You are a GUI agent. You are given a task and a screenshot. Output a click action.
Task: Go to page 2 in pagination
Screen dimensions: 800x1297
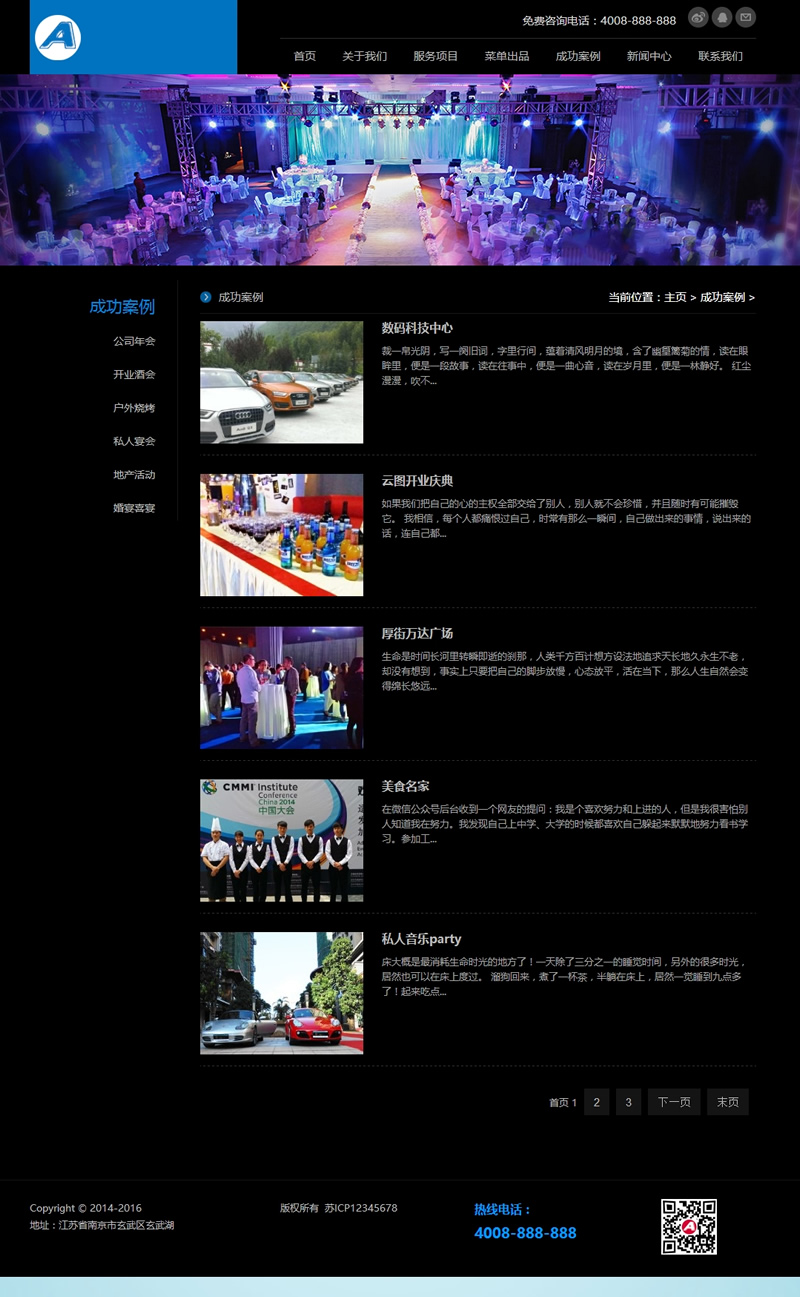[596, 1102]
